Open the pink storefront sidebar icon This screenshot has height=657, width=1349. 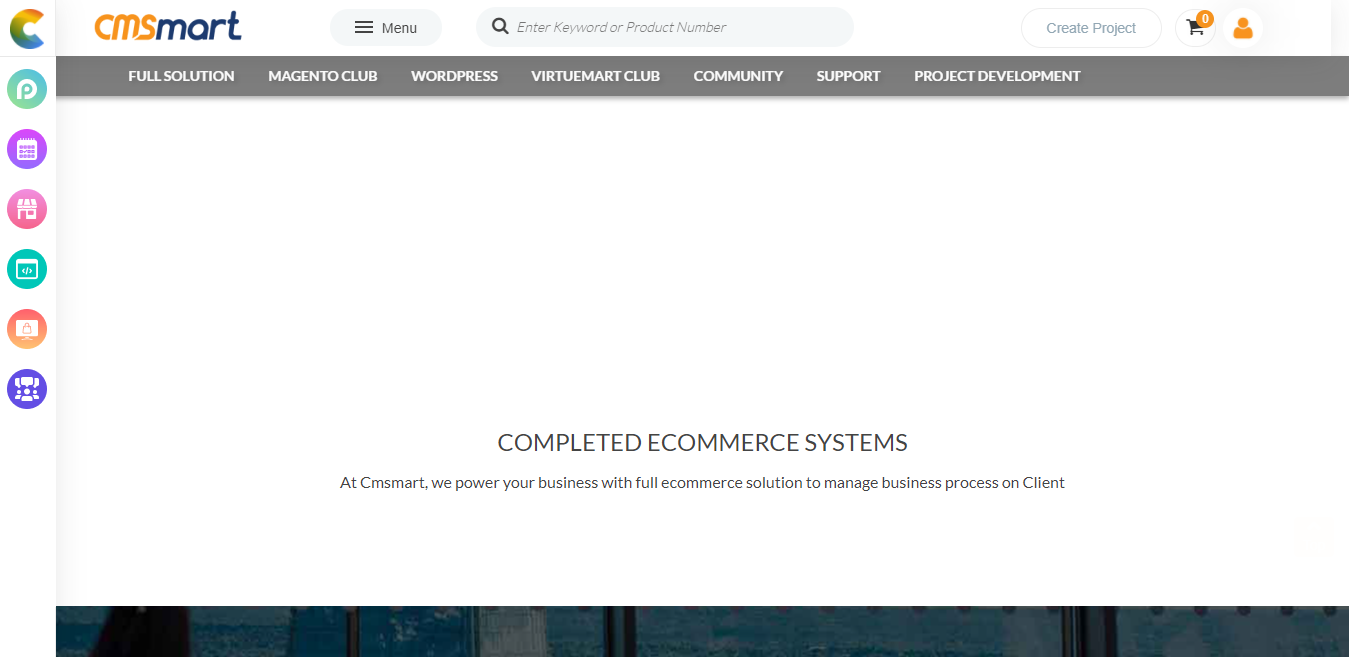(x=27, y=209)
